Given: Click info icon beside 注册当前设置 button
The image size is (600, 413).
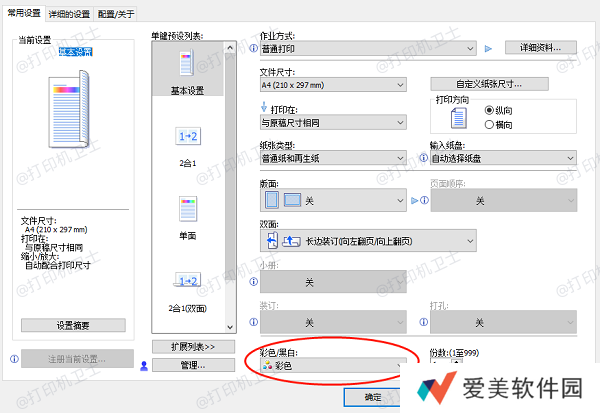Looking at the screenshot, I should click(14, 359).
